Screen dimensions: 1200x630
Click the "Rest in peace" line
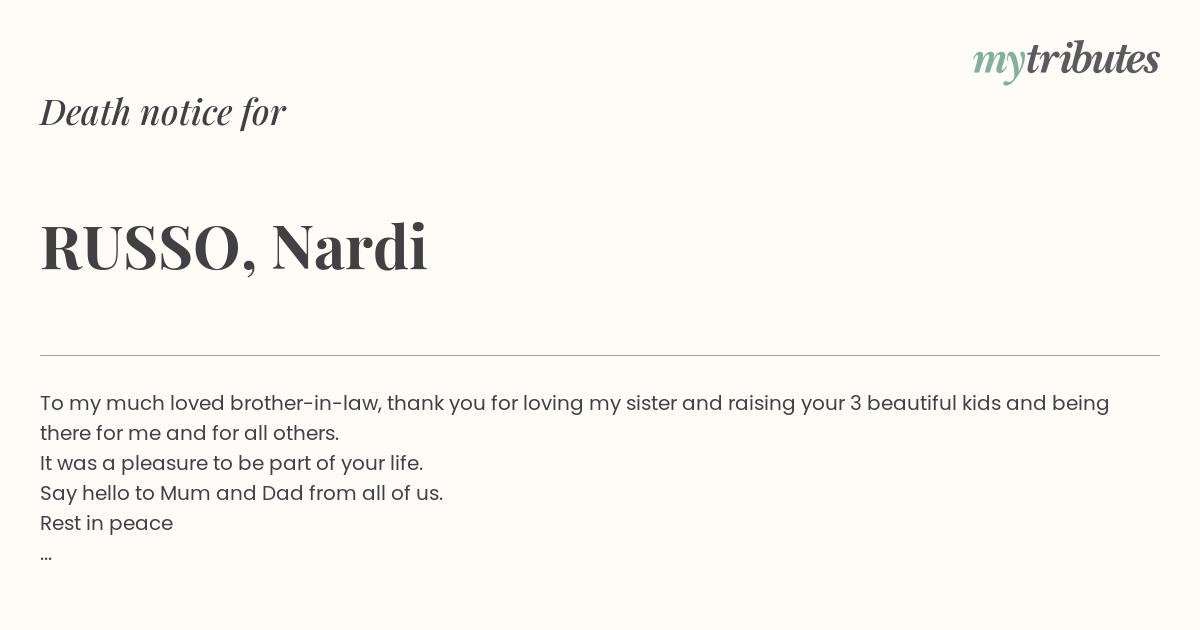(107, 523)
